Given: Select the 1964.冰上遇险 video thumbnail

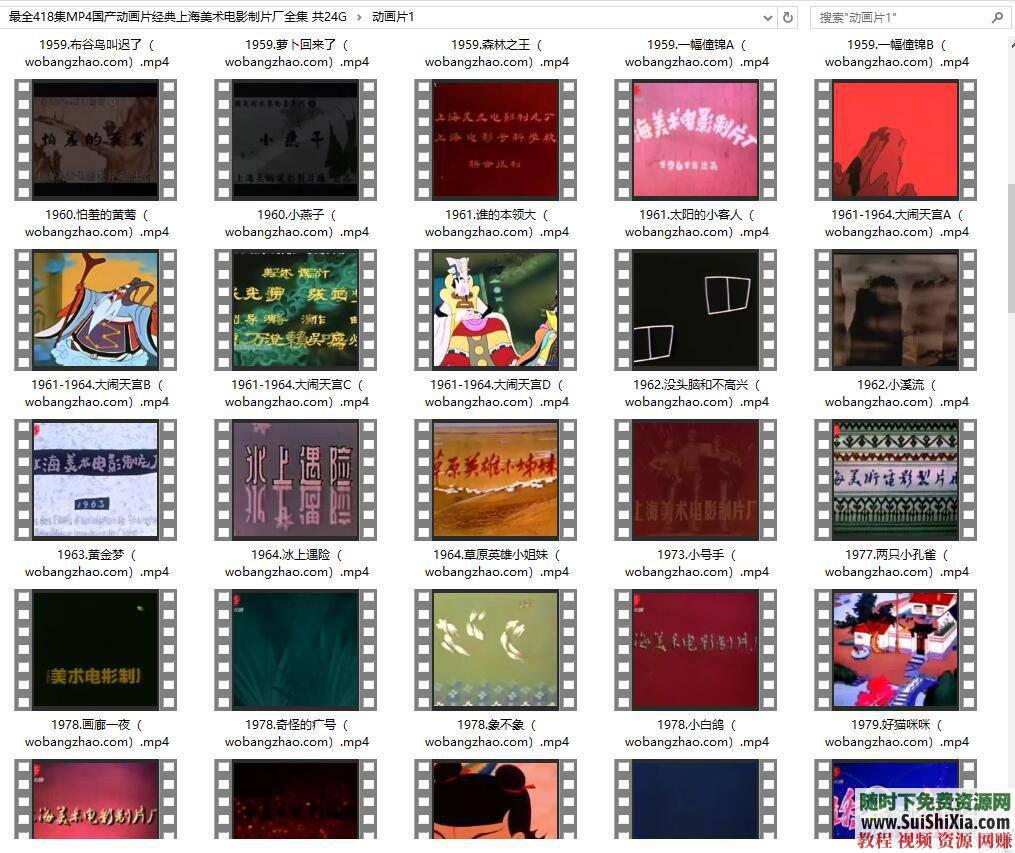Looking at the screenshot, I should [x=295, y=480].
